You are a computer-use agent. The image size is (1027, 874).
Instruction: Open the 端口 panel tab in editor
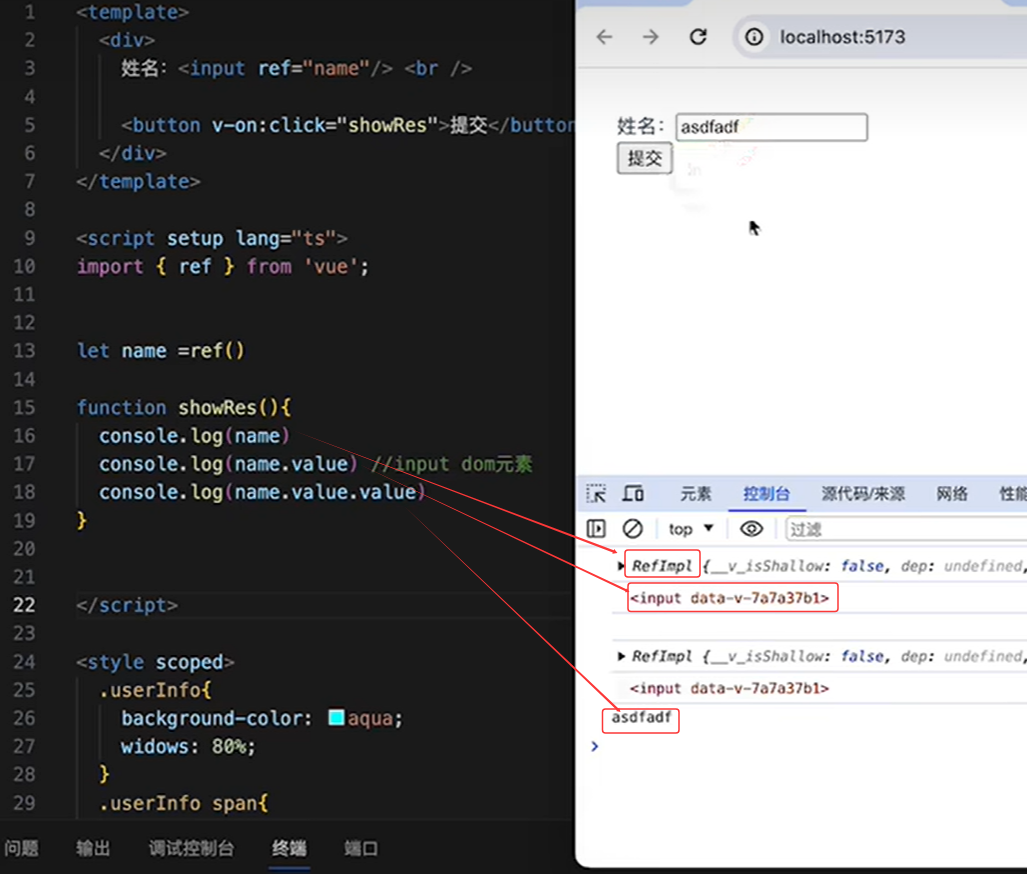[361, 848]
